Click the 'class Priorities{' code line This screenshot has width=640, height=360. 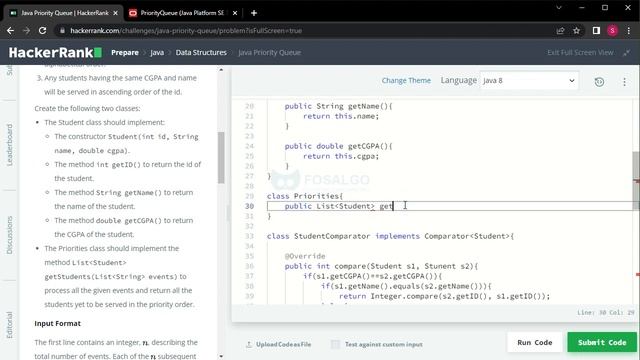305,196
